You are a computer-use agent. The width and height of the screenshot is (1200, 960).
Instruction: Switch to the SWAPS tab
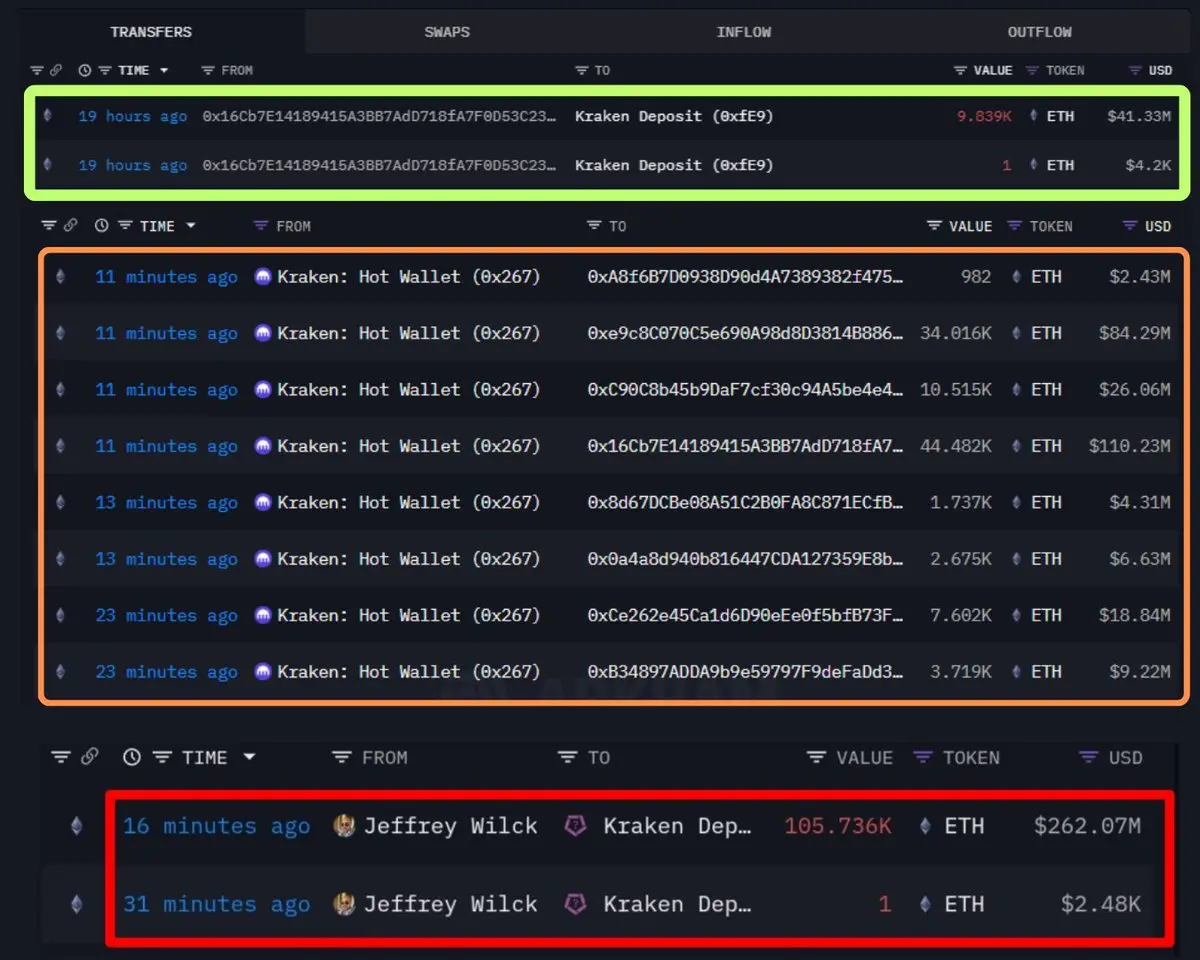tap(447, 32)
